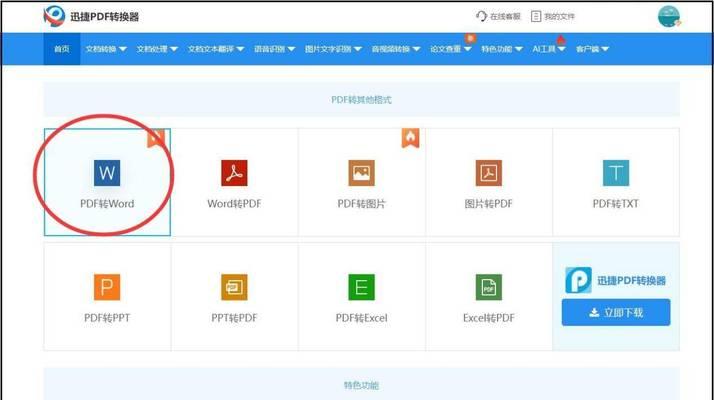Click the user avatar in the header

point(669,16)
